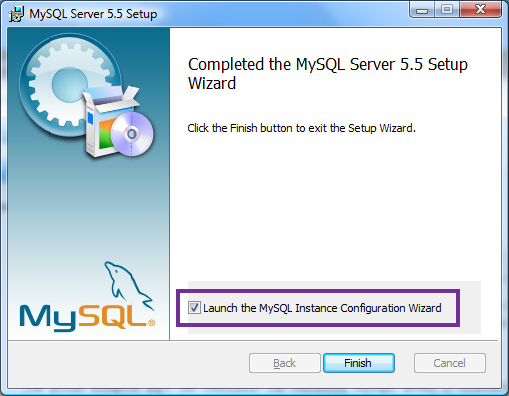Click the MySQL wordmark logo text
509x396 pixels.
87,318
